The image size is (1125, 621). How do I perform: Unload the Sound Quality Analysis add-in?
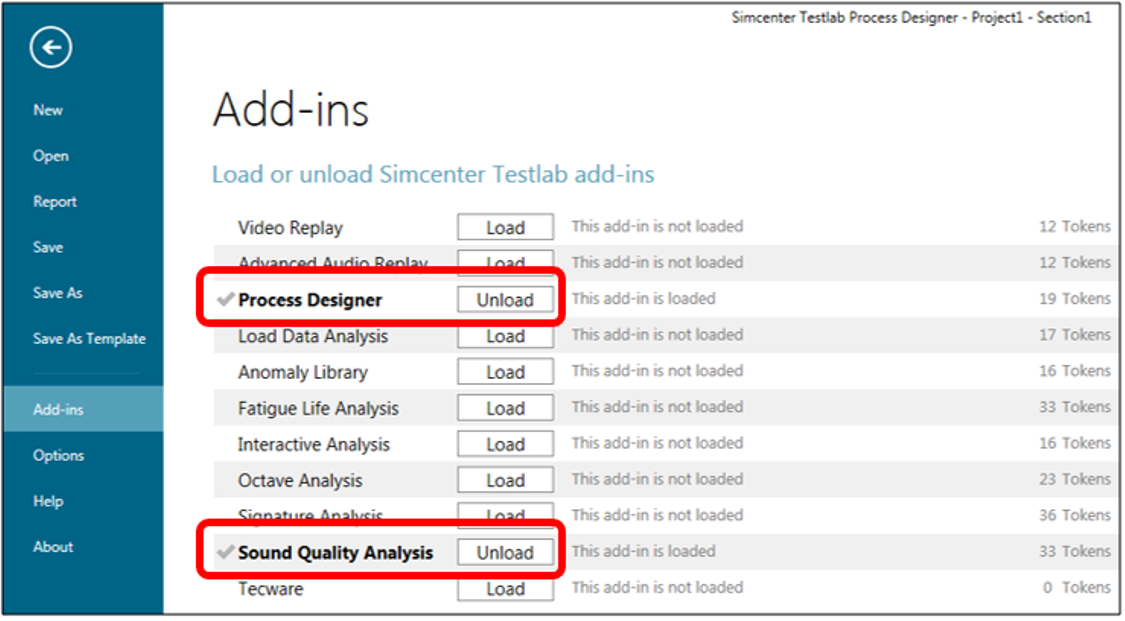505,552
